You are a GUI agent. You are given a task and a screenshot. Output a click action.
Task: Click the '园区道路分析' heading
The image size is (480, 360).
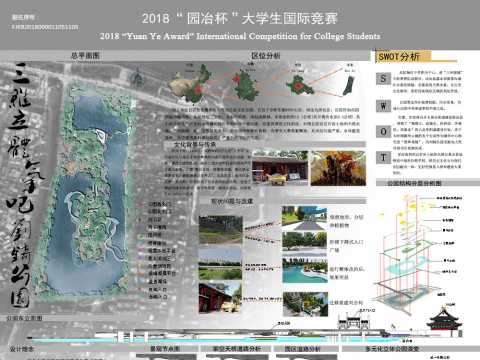(302, 349)
